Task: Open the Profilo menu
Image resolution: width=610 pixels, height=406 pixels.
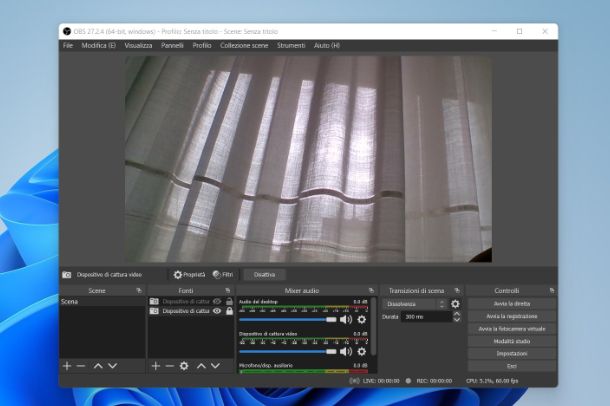Action: click(x=202, y=46)
